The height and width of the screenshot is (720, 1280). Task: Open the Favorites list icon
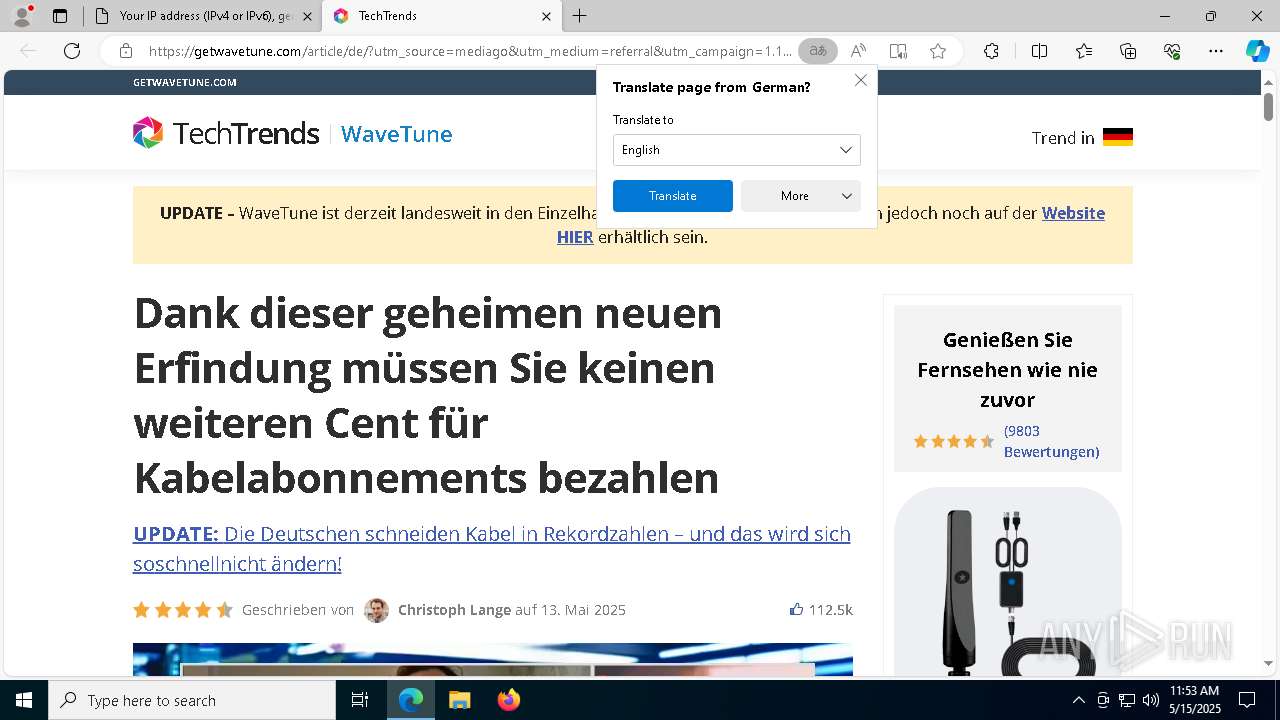1084,51
